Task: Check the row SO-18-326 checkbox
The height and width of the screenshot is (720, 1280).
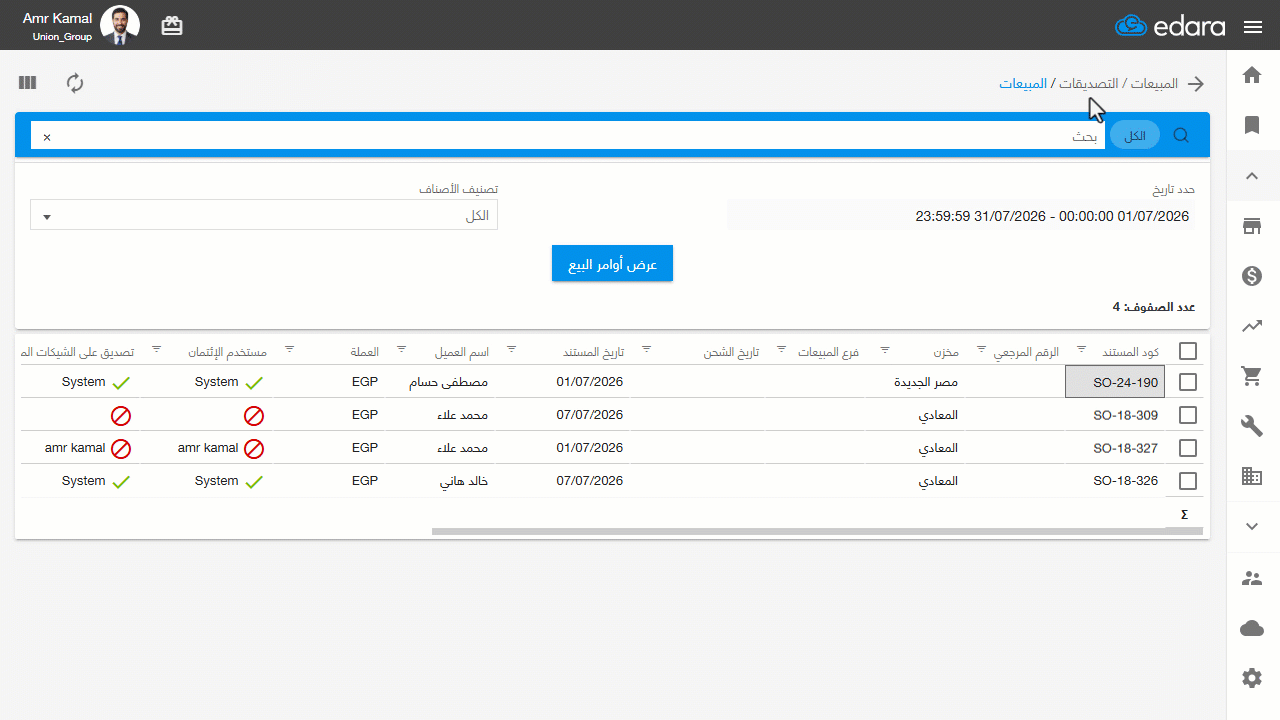Action: tap(1188, 481)
